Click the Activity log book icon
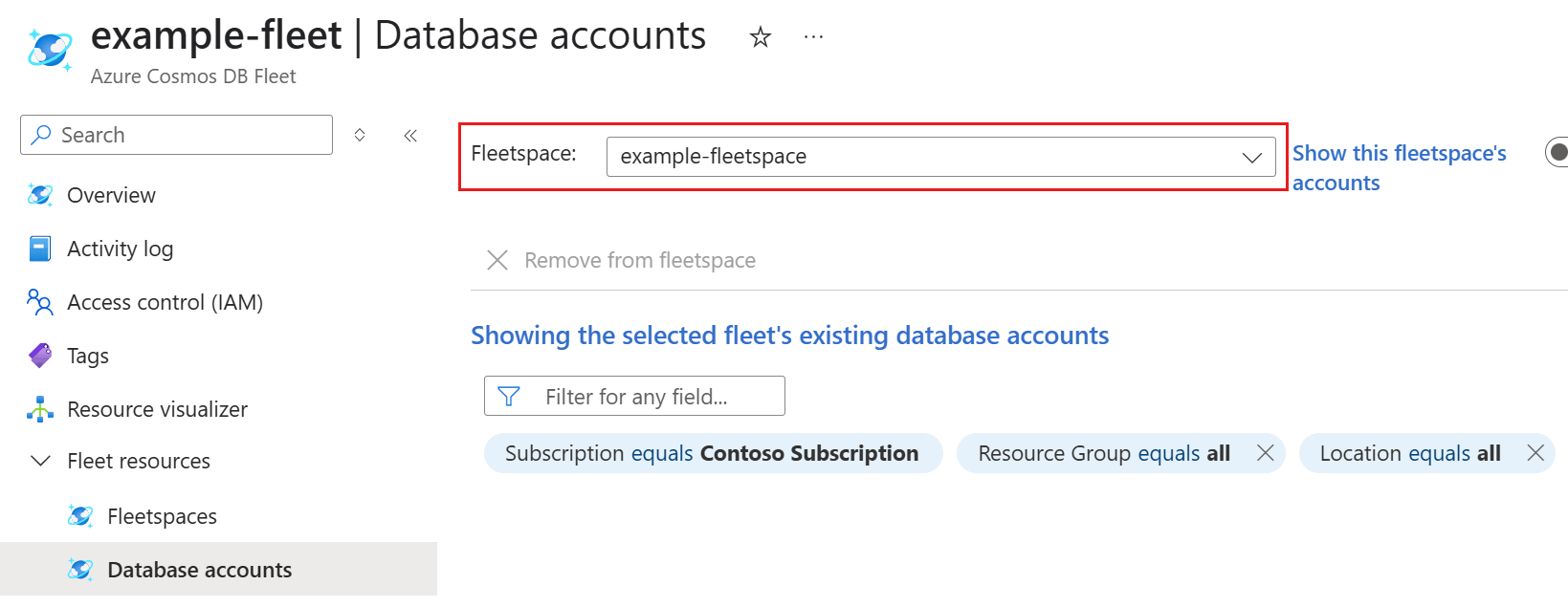This screenshot has width=1568, height=607. point(40,249)
